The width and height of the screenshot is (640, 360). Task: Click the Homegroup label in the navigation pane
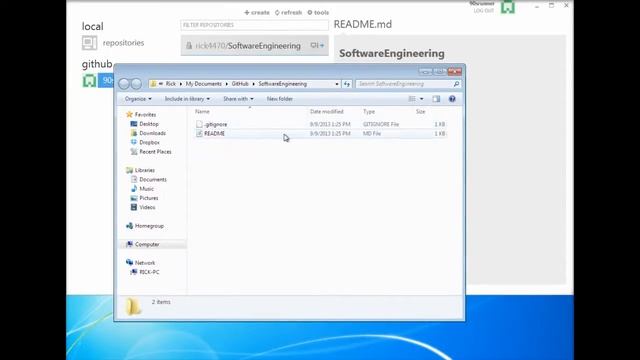(x=149, y=226)
